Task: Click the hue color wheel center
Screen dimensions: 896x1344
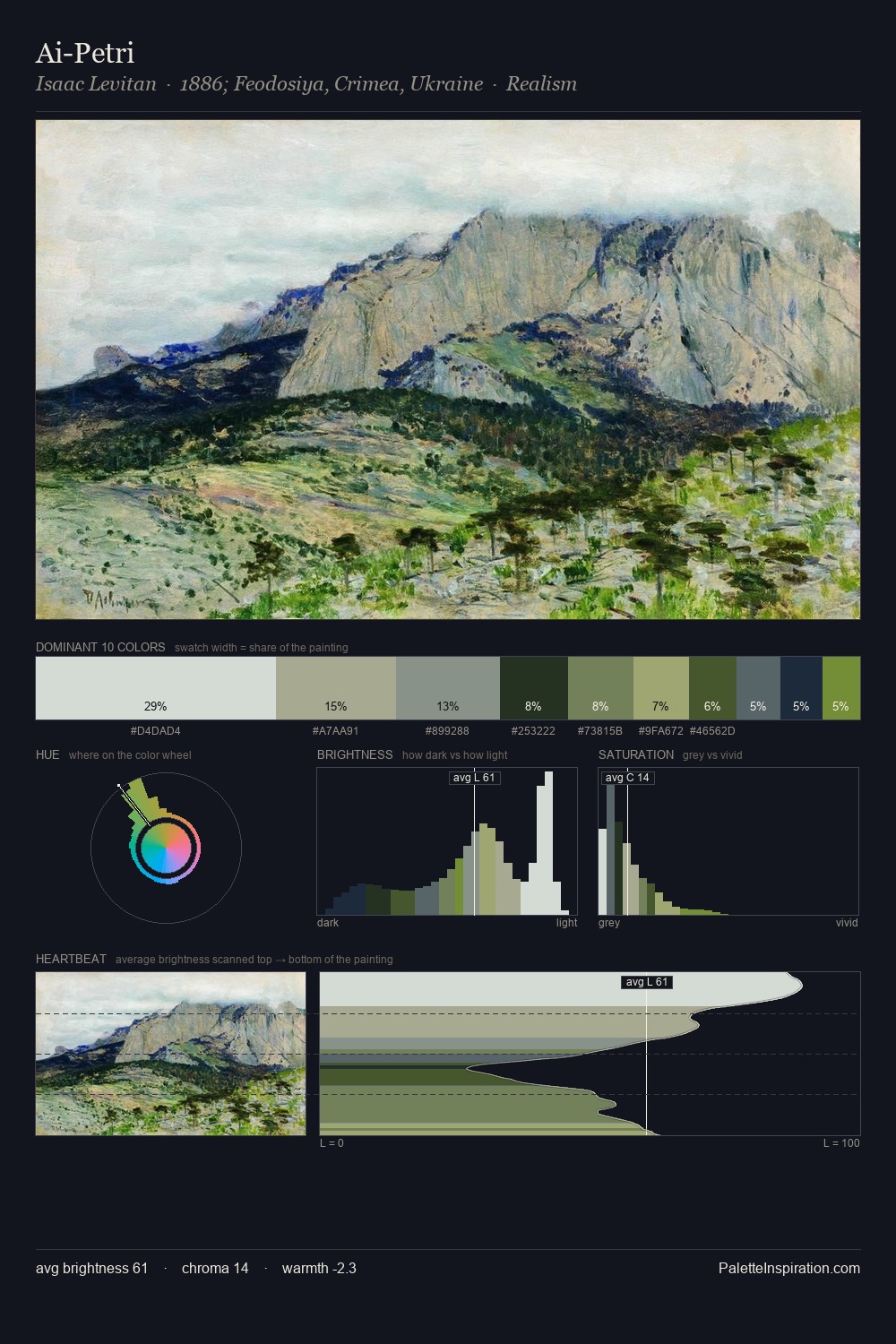Action: tap(166, 848)
